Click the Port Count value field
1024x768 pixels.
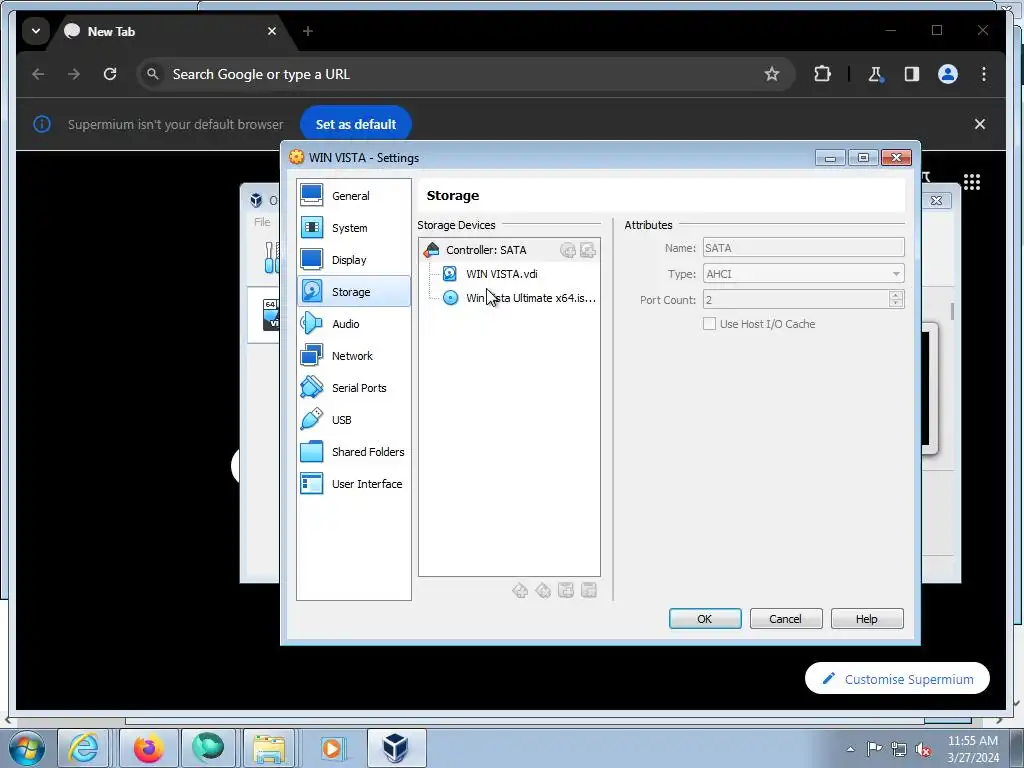795,299
